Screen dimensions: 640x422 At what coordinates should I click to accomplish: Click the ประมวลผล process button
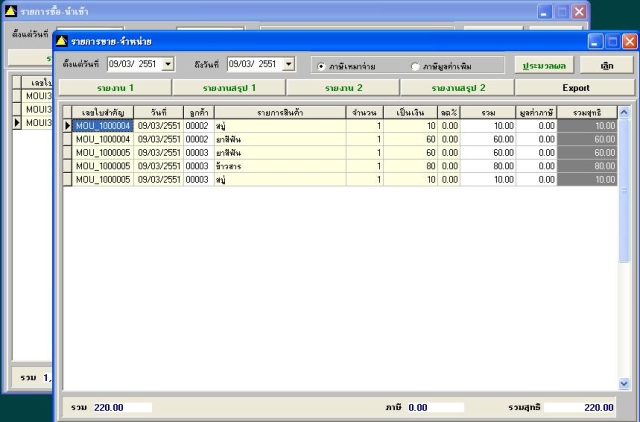pyautogui.click(x=544, y=65)
